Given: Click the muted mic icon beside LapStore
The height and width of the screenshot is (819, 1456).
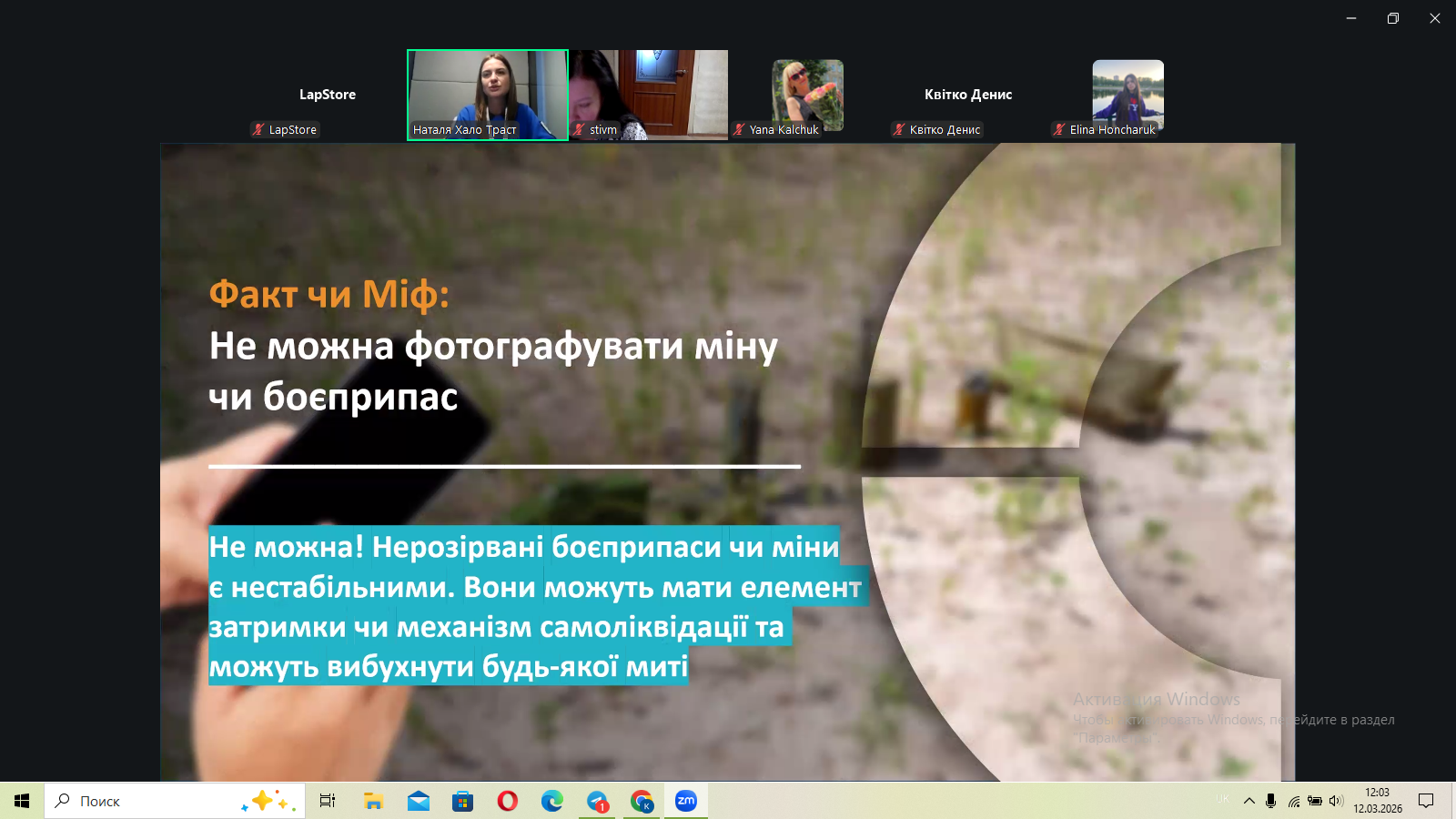Looking at the screenshot, I should click(x=258, y=130).
